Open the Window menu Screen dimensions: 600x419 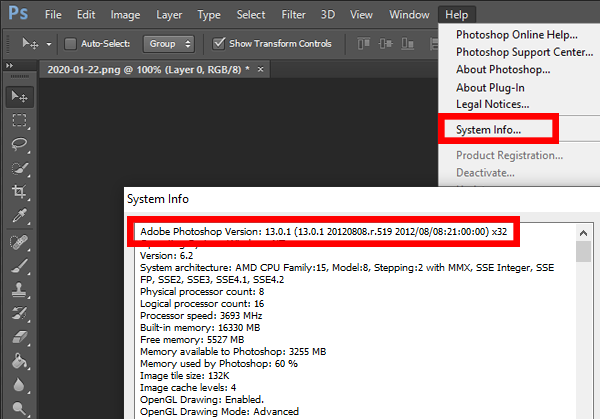[x=409, y=15]
